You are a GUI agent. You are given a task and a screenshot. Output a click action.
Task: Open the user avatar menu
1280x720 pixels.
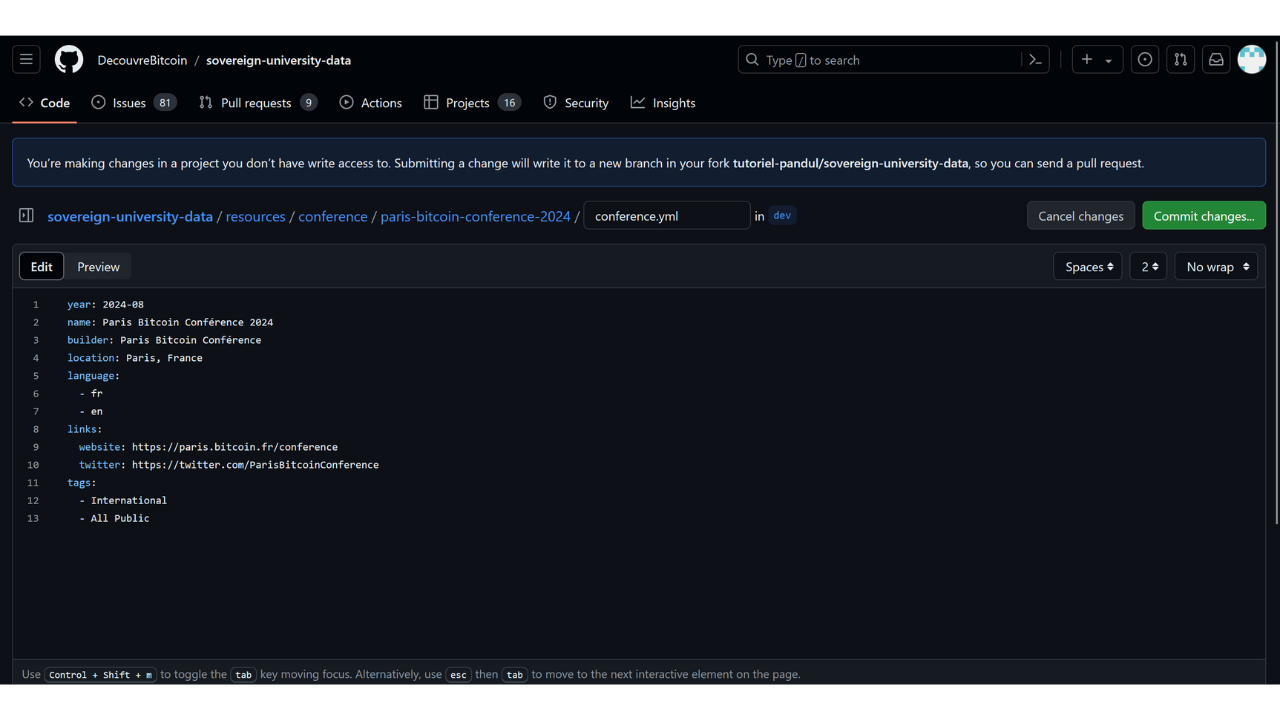[x=1252, y=60]
